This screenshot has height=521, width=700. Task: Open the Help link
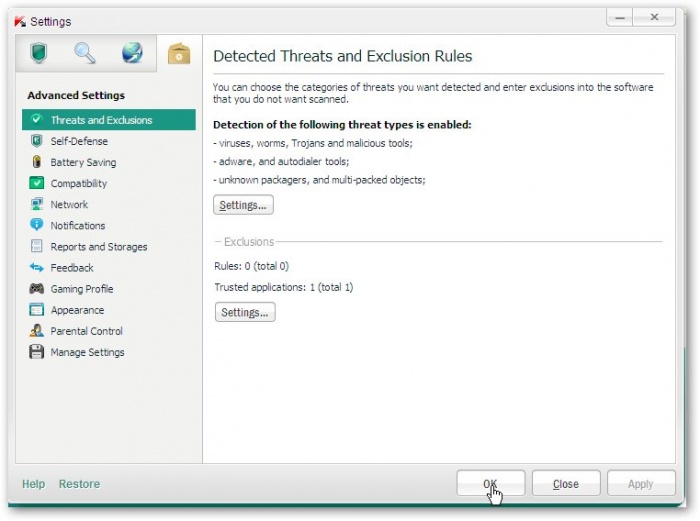click(33, 483)
